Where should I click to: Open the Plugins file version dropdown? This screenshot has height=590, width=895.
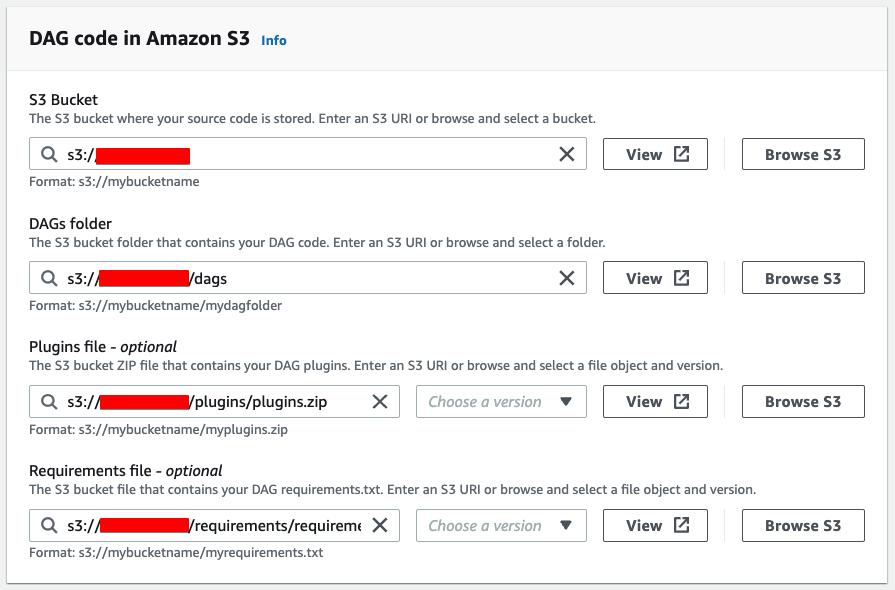click(501, 402)
